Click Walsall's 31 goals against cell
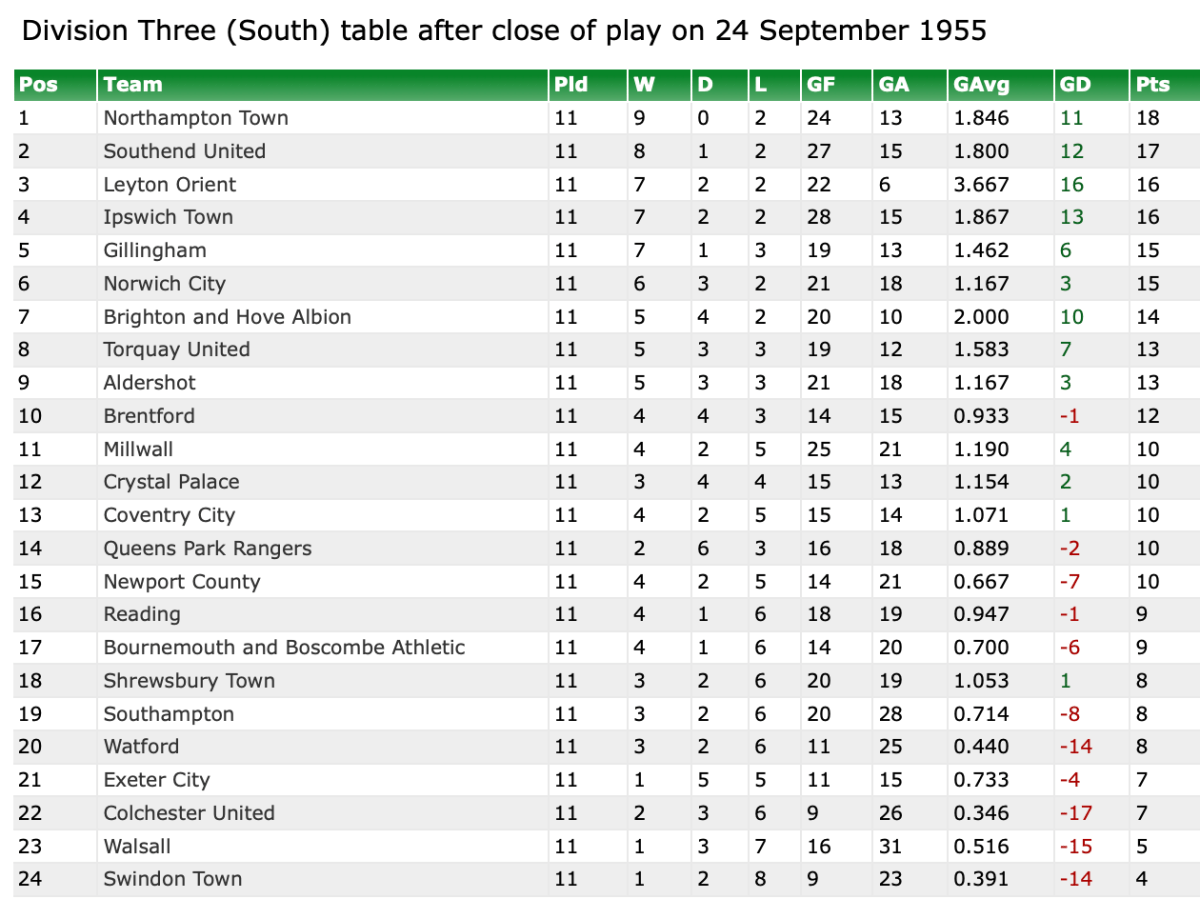The width and height of the screenshot is (1200, 899). point(890,846)
